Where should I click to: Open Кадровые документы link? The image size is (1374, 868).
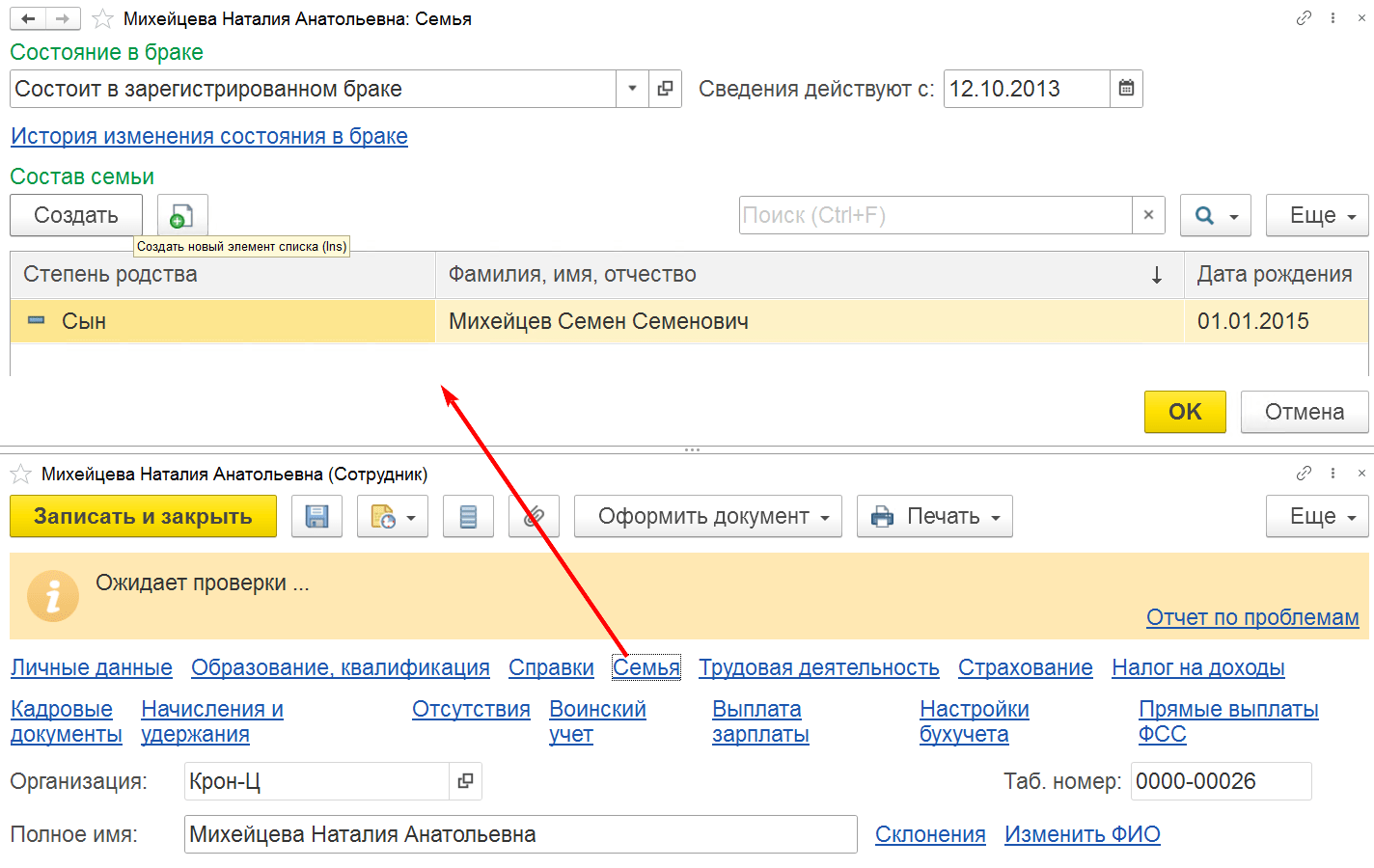click(67, 721)
